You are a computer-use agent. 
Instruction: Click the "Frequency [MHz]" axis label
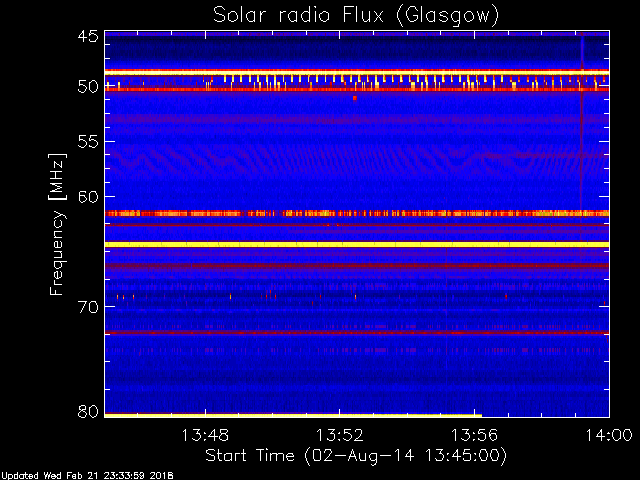(x=57, y=224)
